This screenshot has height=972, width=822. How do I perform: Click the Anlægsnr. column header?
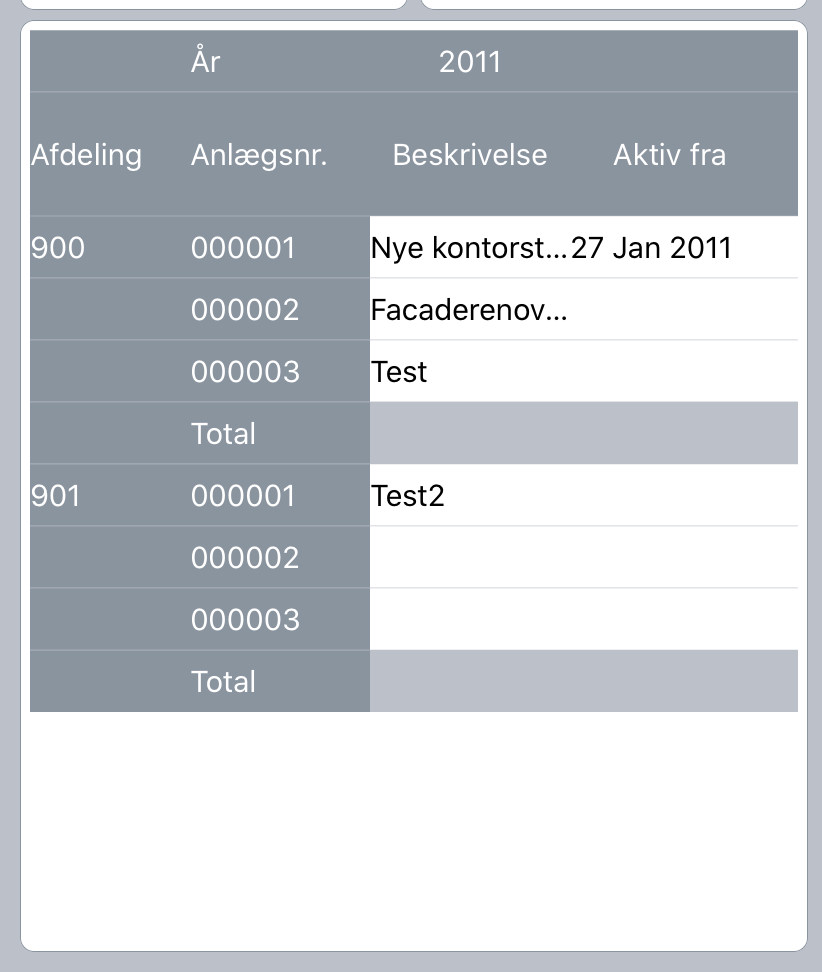point(259,155)
